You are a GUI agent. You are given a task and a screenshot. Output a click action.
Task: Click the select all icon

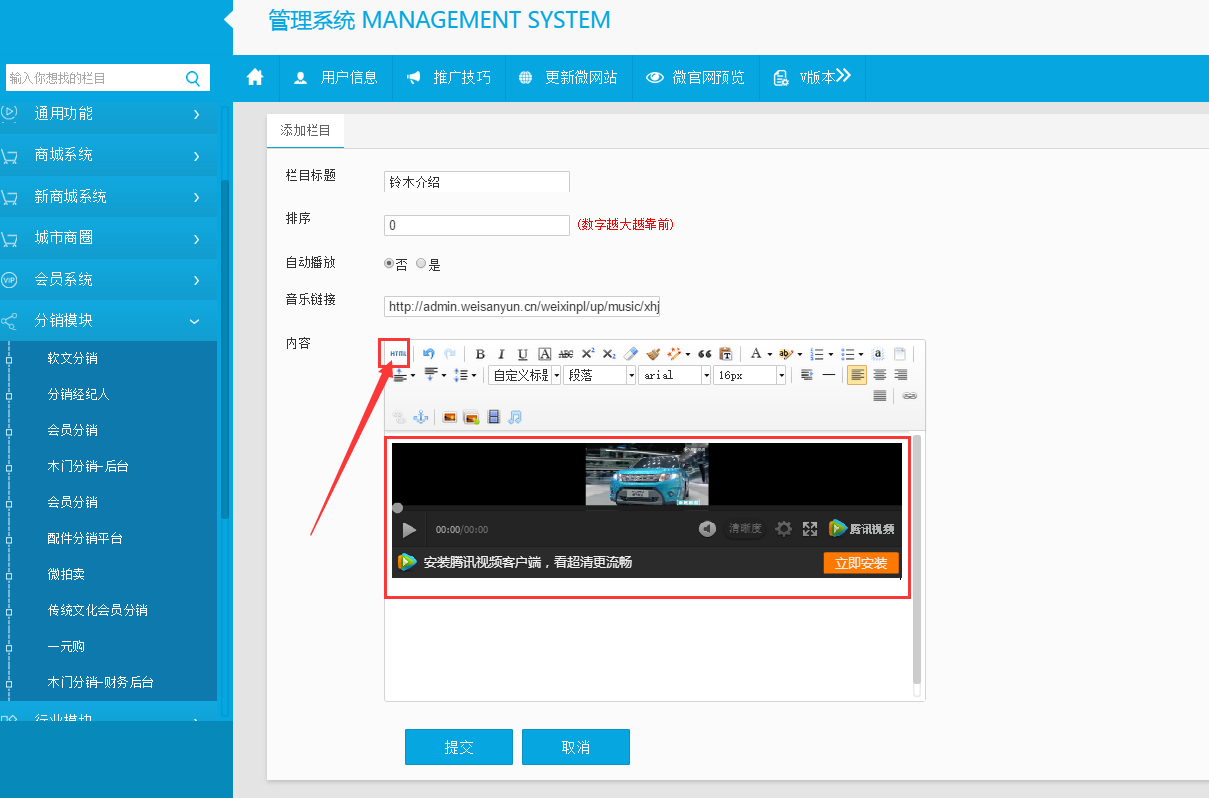pos(878,354)
